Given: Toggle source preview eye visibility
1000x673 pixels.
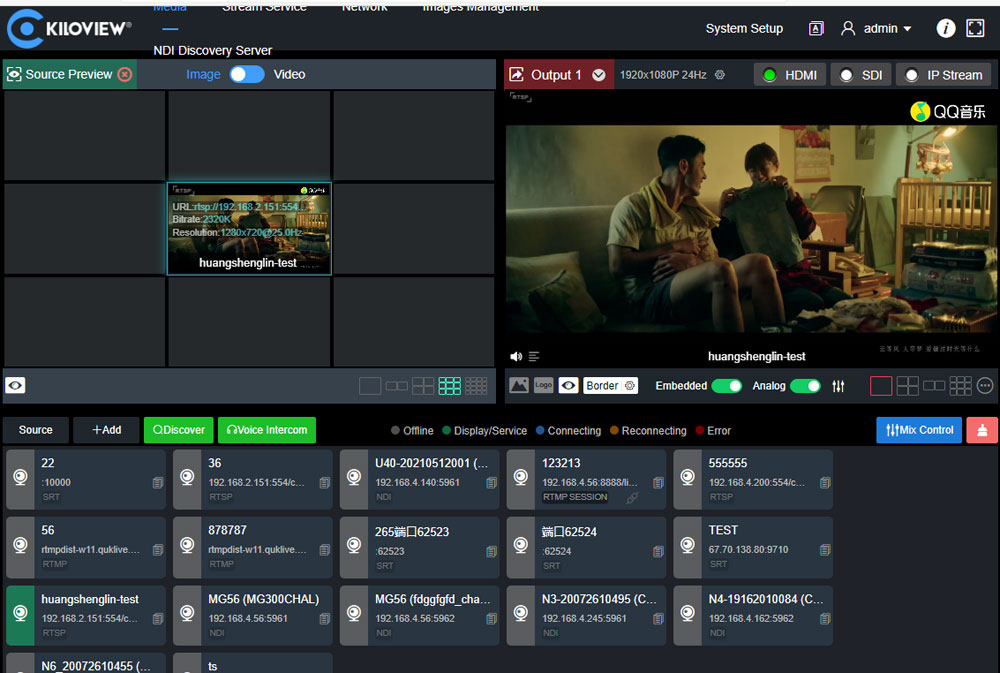Looking at the screenshot, I should tap(15, 386).
